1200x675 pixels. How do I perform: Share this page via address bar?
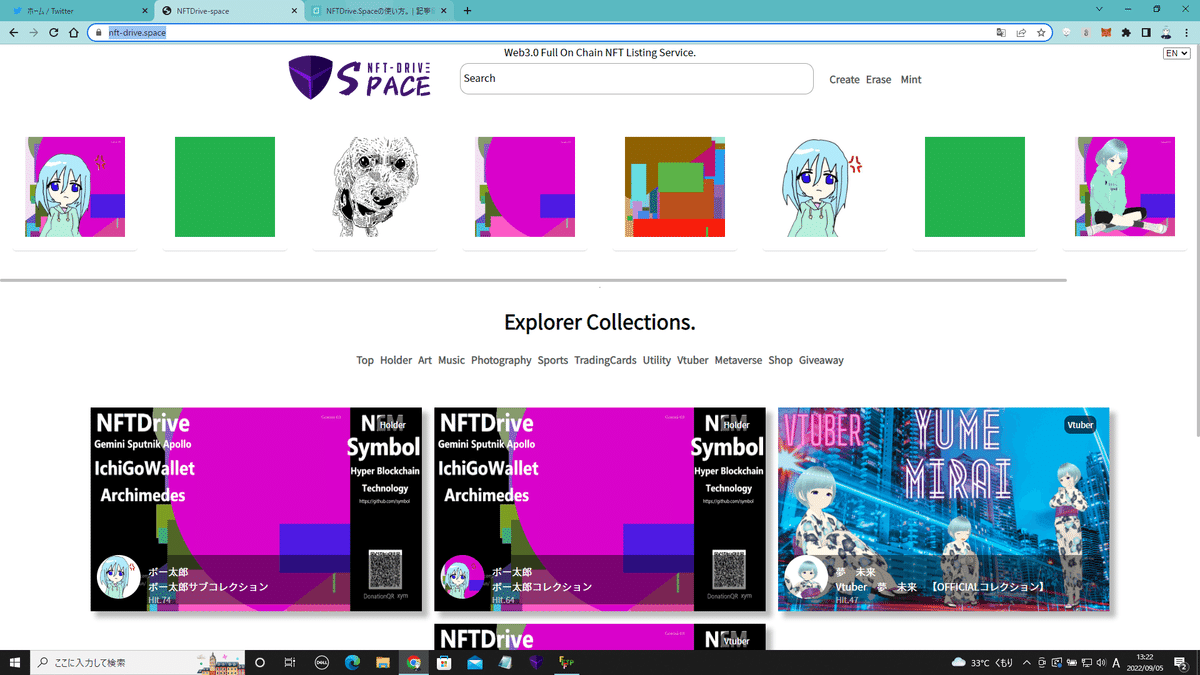pyautogui.click(x=1021, y=32)
